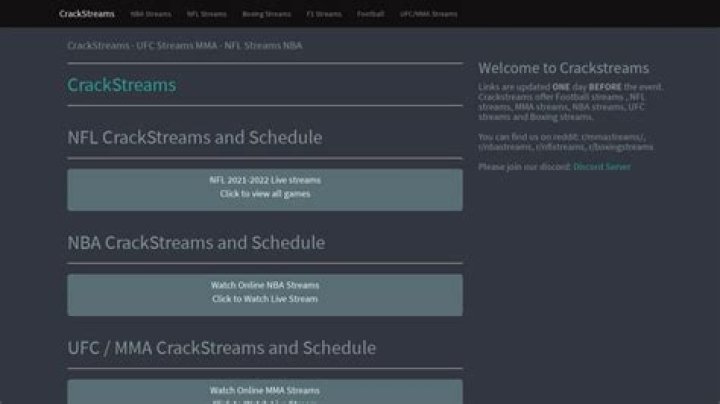The width and height of the screenshot is (720, 404).
Task: Open NFL 2021-2022 Live streams button
Action: tap(265, 180)
